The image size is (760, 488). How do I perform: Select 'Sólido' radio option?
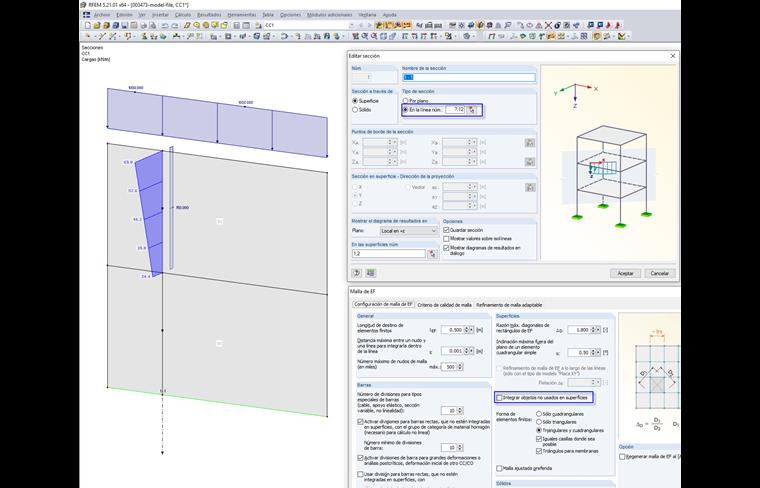coord(355,110)
